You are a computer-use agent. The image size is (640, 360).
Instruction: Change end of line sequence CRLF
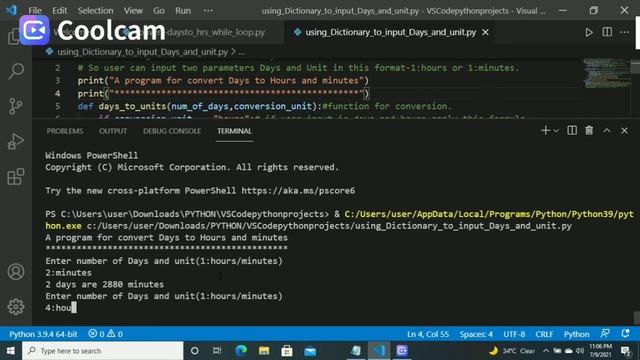pyautogui.click(x=544, y=334)
